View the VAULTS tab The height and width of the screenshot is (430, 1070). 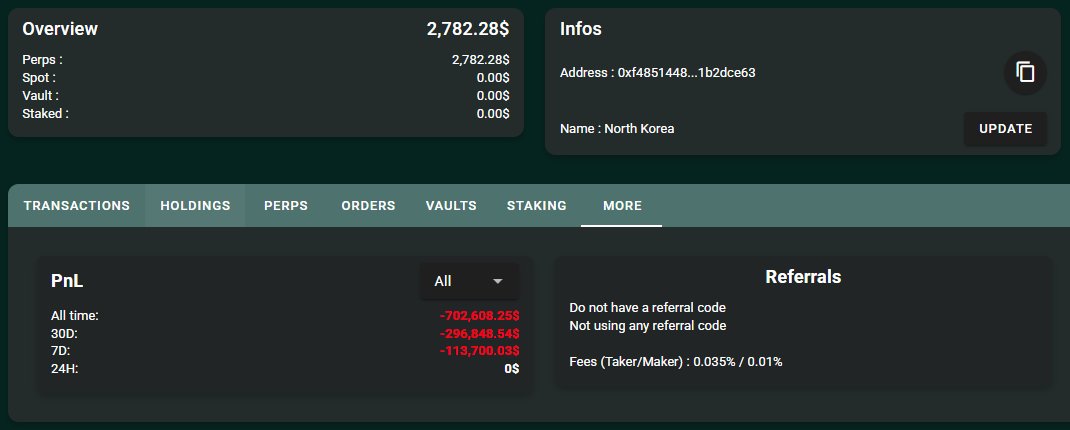point(451,205)
